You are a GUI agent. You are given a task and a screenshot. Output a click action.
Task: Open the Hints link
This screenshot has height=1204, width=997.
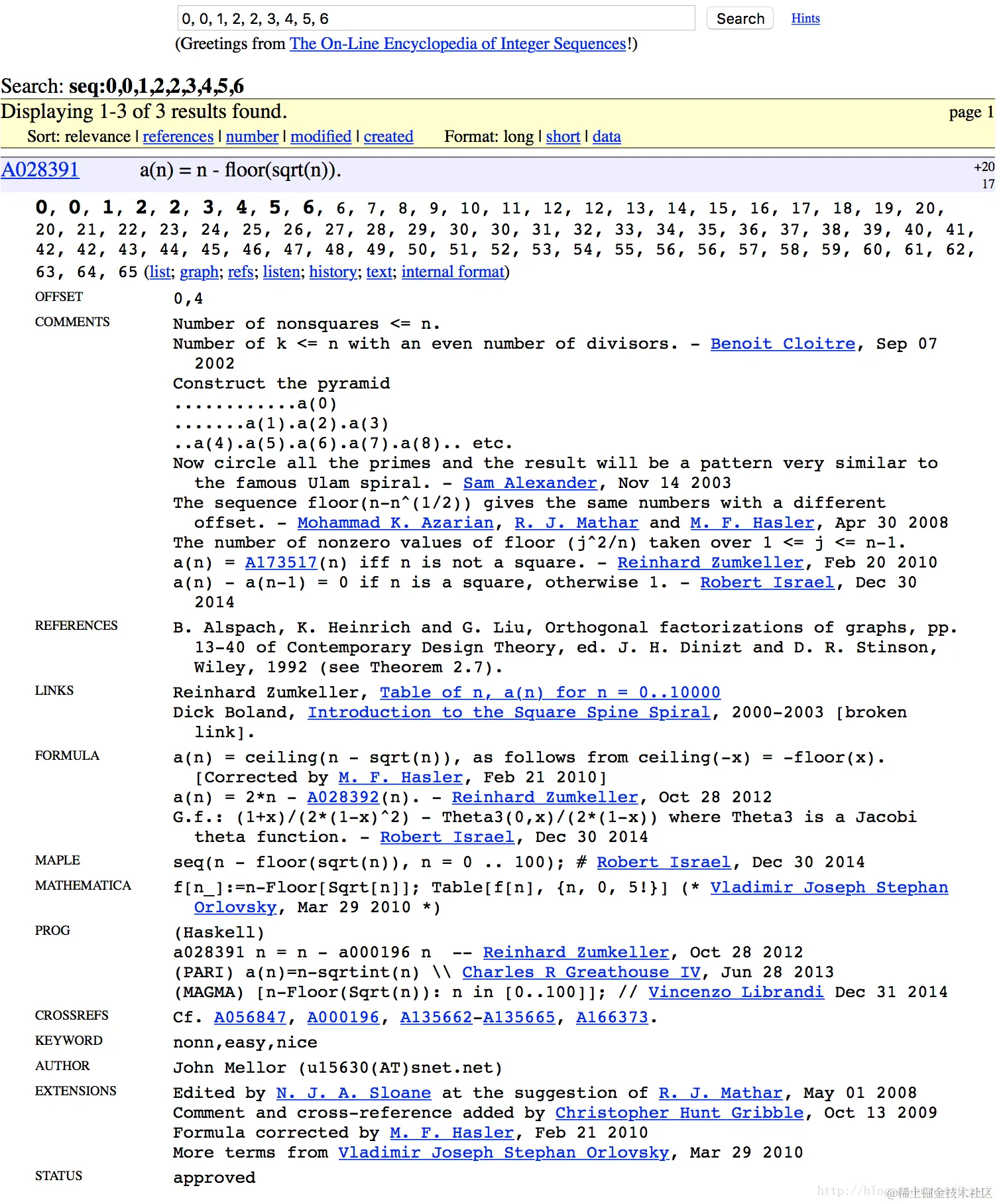coord(805,19)
